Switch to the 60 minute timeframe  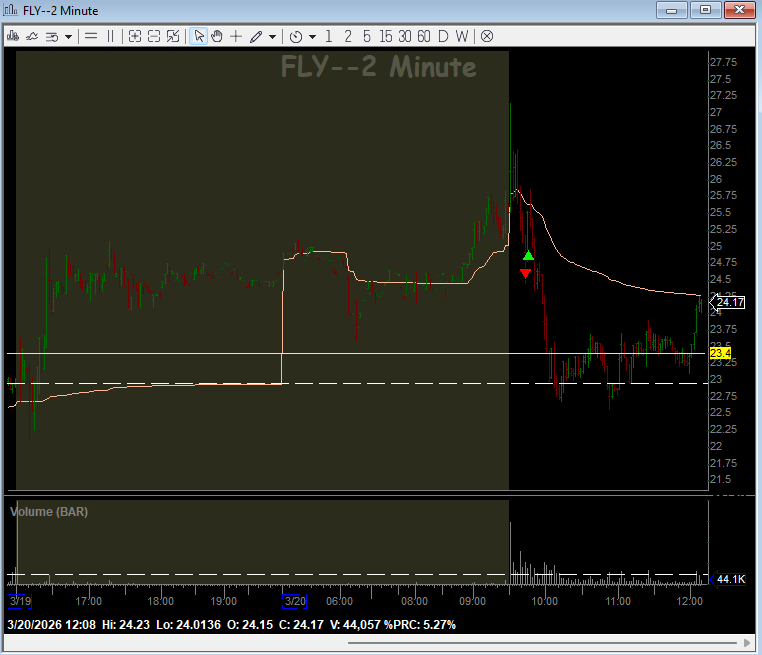click(424, 36)
